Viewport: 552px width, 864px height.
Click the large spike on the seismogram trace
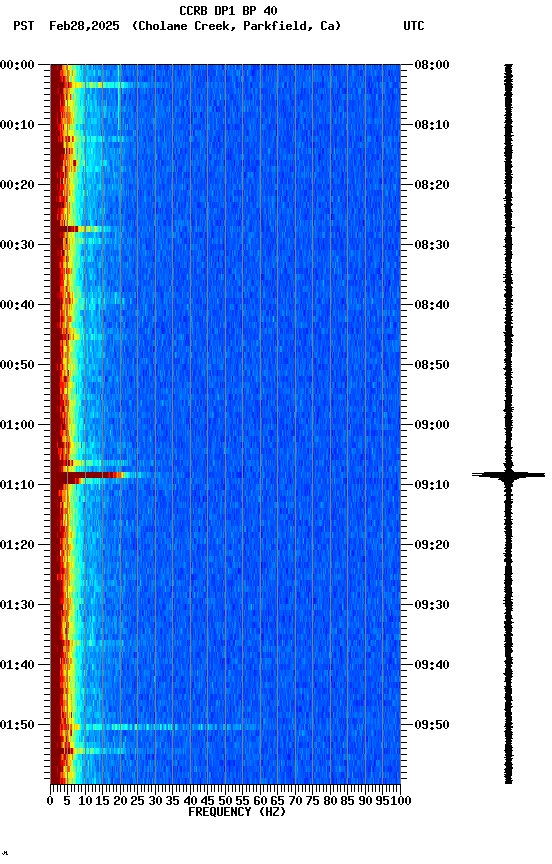click(x=508, y=474)
